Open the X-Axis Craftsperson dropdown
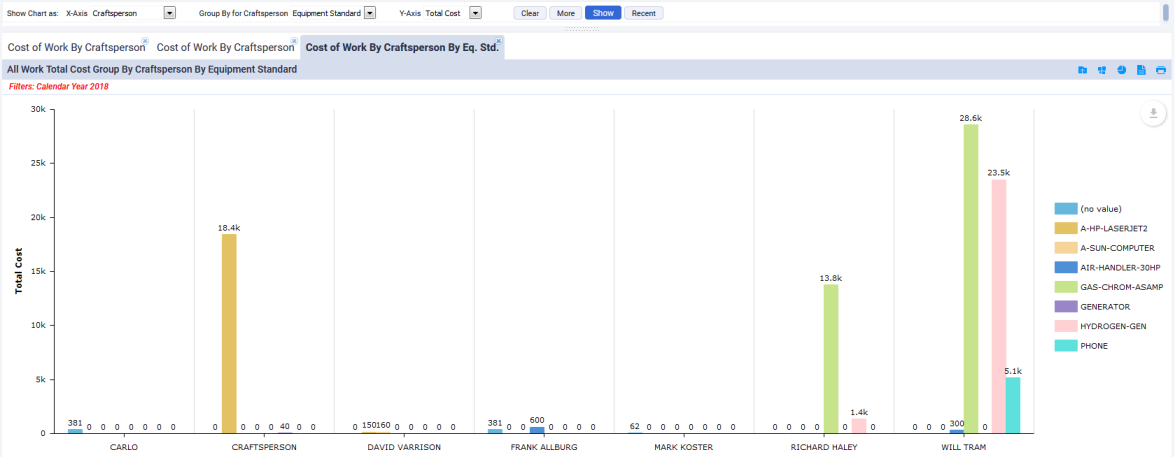Image resolution: width=1175 pixels, height=458 pixels. (x=169, y=13)
